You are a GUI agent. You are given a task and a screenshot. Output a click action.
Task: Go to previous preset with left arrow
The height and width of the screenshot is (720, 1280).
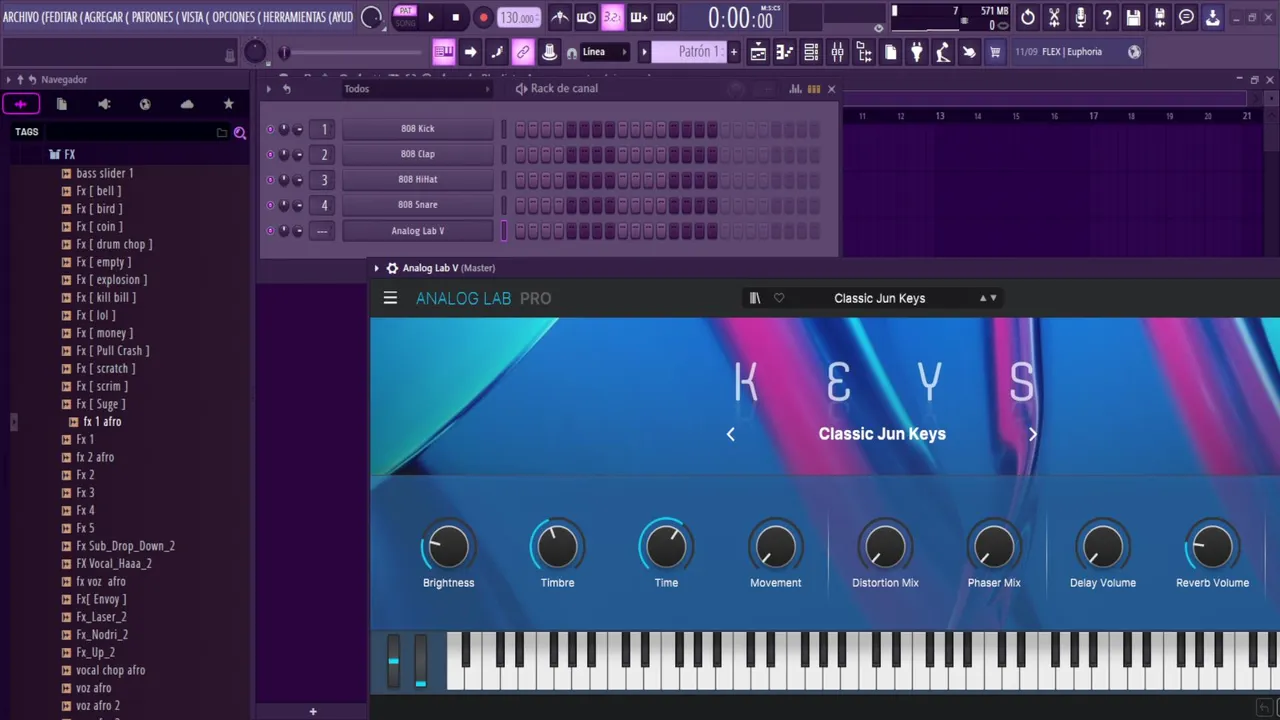click(731, 434)
